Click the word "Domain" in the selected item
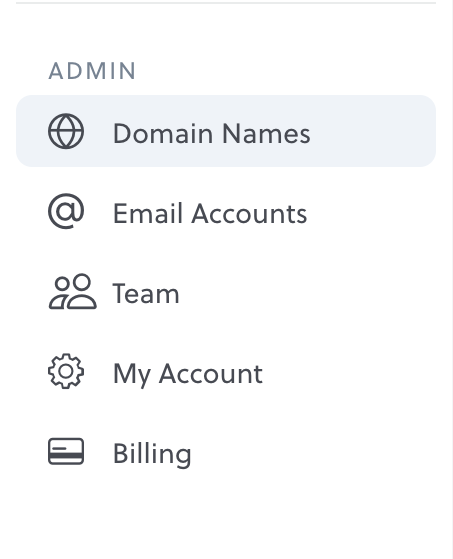This screenshot has height=559, width=453. 163,133
